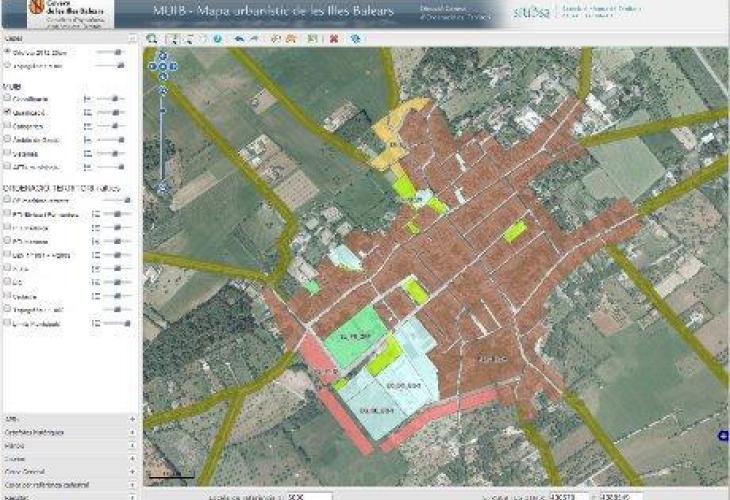The image size is (730, 500).
Task: Adjust the Qualificació layer opacity slider
Action: tap(115, 112)
